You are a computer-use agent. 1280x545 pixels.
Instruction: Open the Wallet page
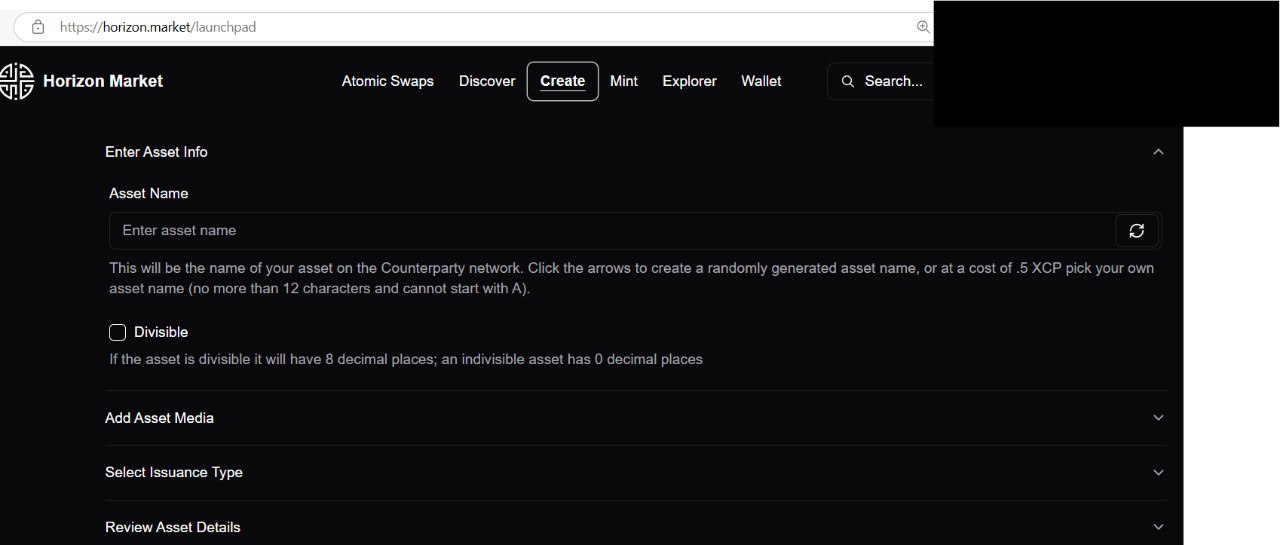pyautogui.click(x=761, y=81)
